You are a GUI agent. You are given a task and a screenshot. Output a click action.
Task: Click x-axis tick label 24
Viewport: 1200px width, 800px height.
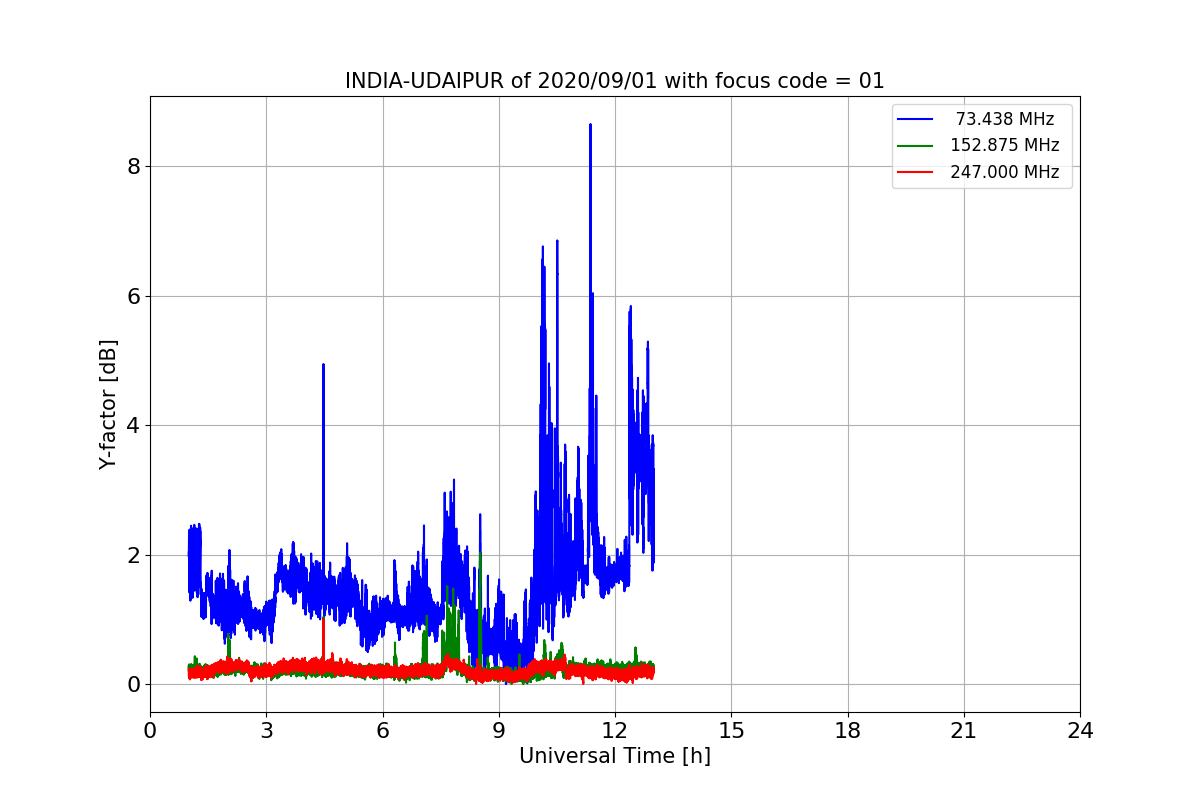1080,731
